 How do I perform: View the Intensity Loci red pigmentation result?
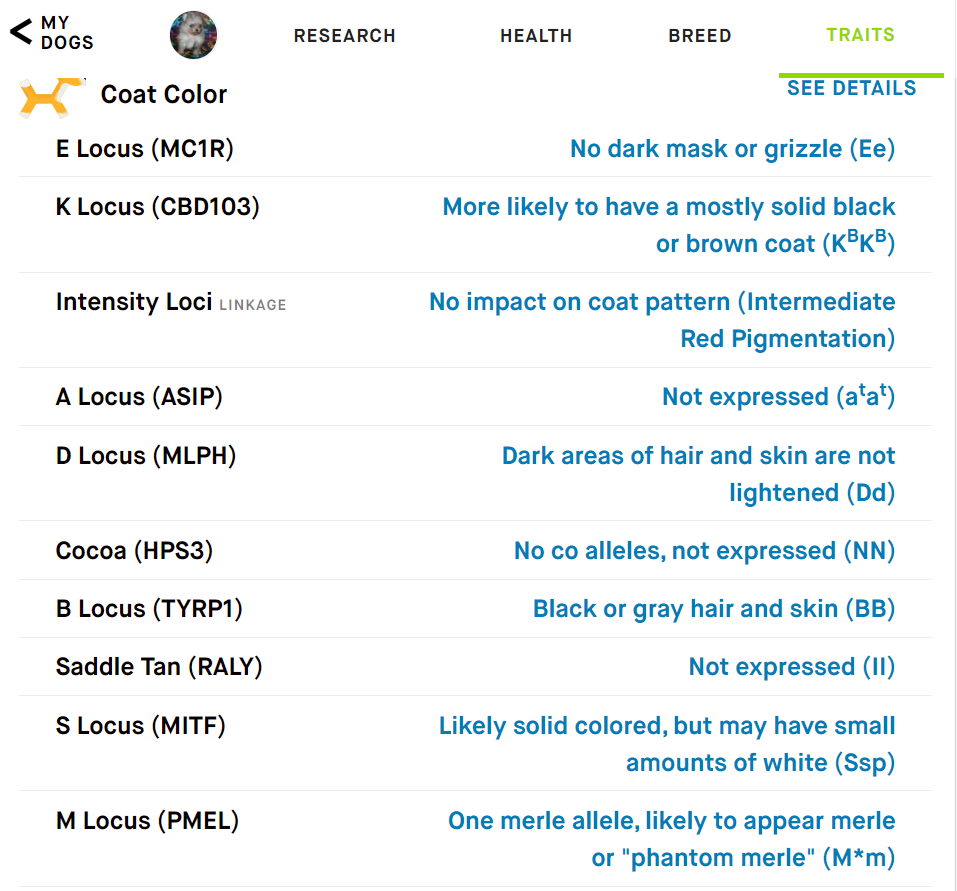point(662,320)
